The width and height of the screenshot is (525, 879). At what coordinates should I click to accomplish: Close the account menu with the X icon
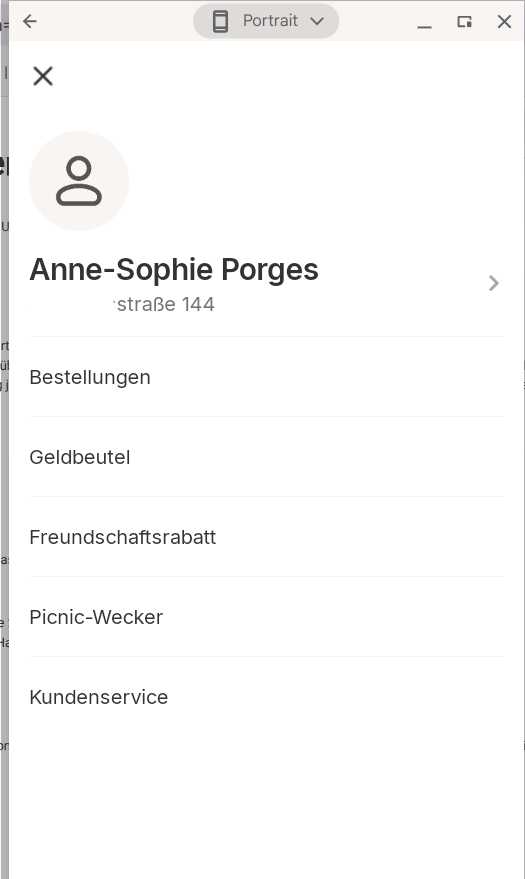click(x=43, y=76)
